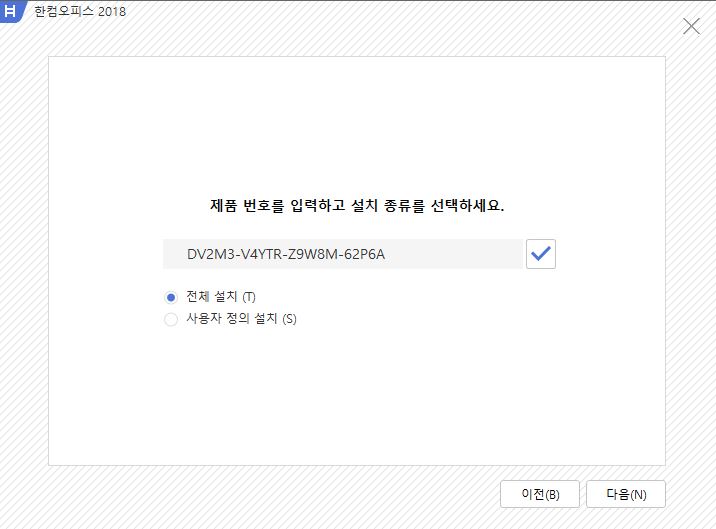Image resolution: width=716 pixels, height=529 pixels.
Task: Select the 전체 설치 (T) radio button
Action: [x=171, y=297]
